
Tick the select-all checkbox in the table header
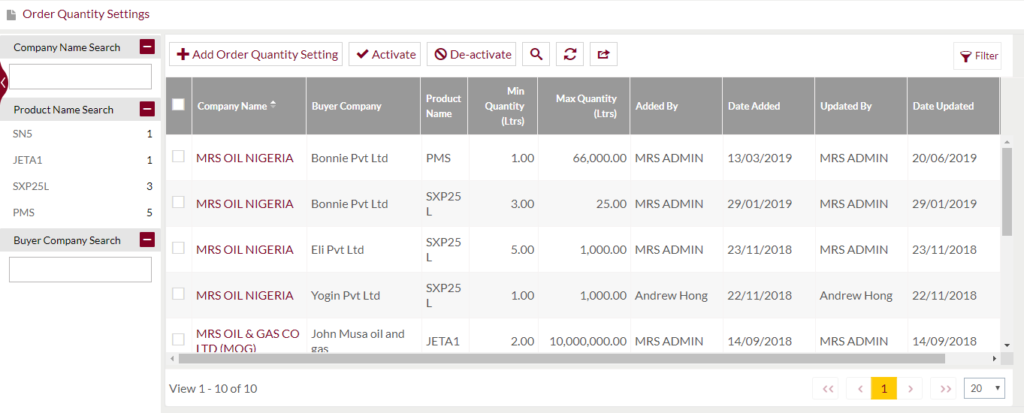(x=178, y=104)
